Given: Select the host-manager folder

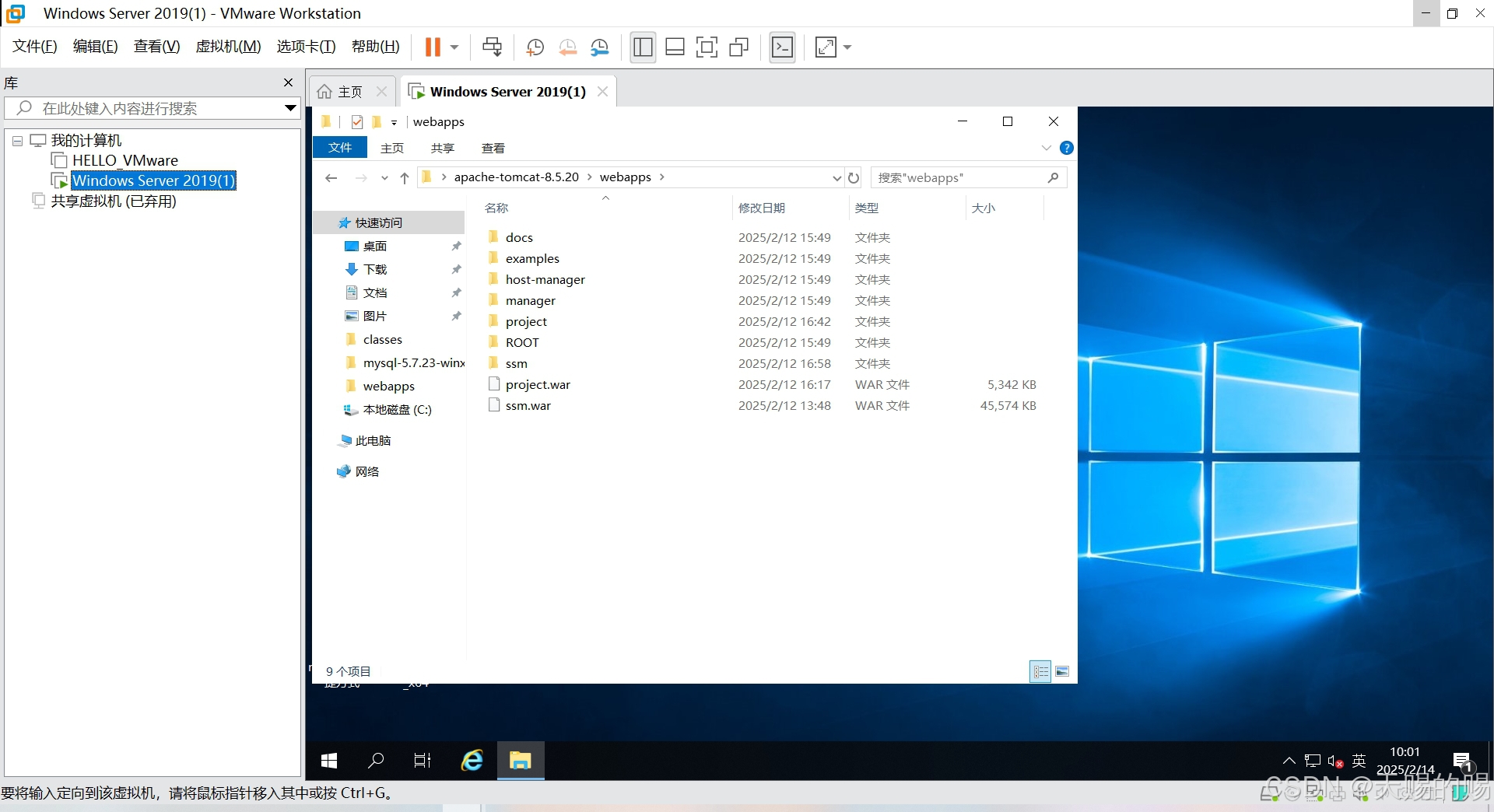Looking at the screenshot, I should click(x=545, y=280).
